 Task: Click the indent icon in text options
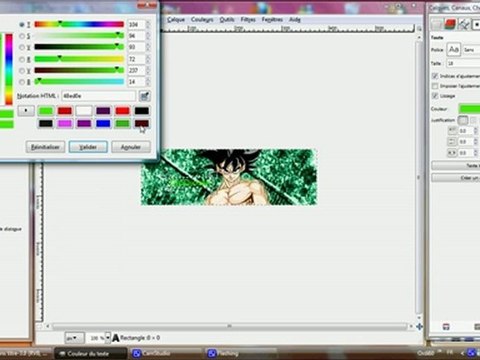tap(452, 131)
